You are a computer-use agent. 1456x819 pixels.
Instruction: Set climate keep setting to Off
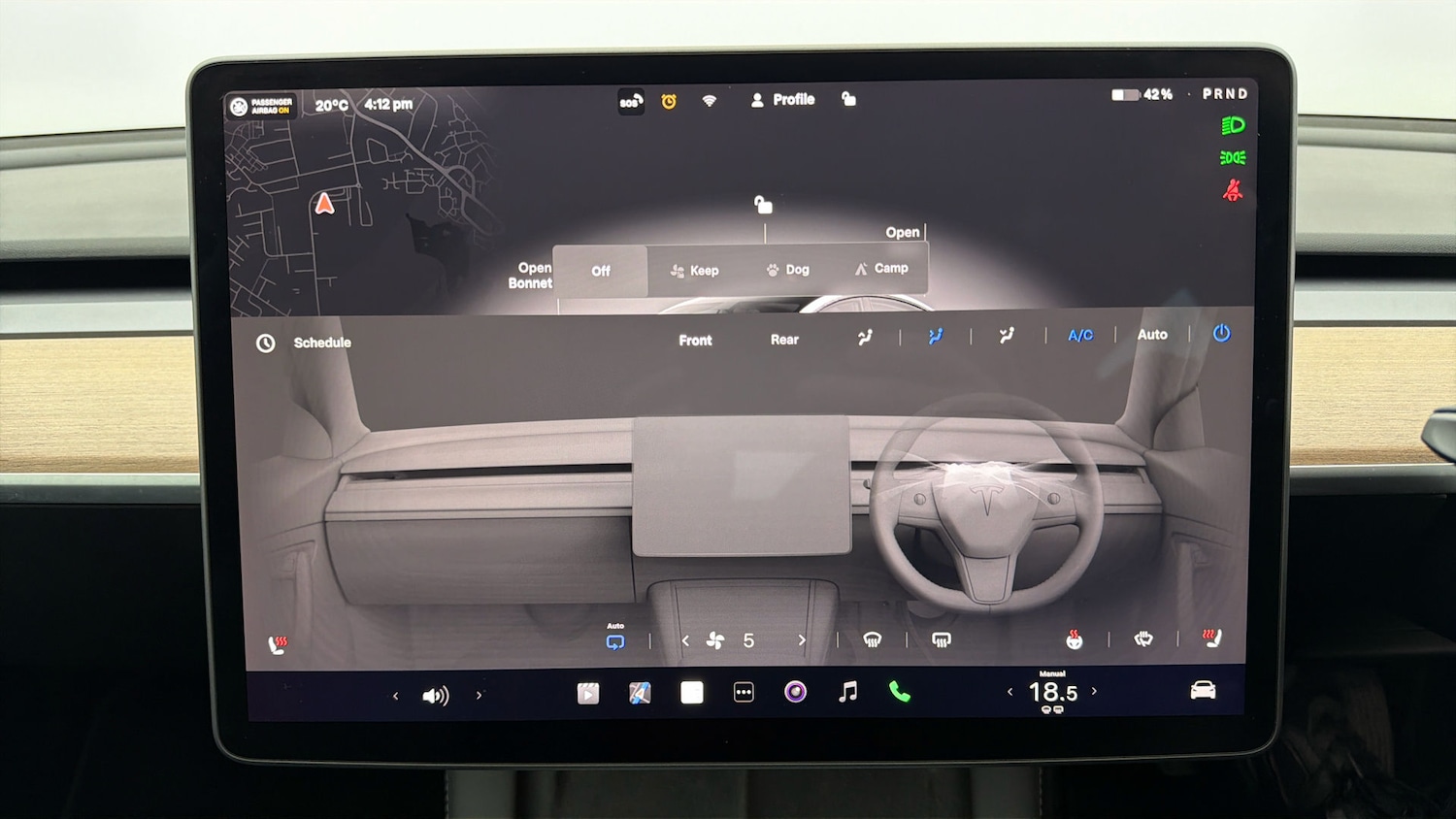(600, 272)
